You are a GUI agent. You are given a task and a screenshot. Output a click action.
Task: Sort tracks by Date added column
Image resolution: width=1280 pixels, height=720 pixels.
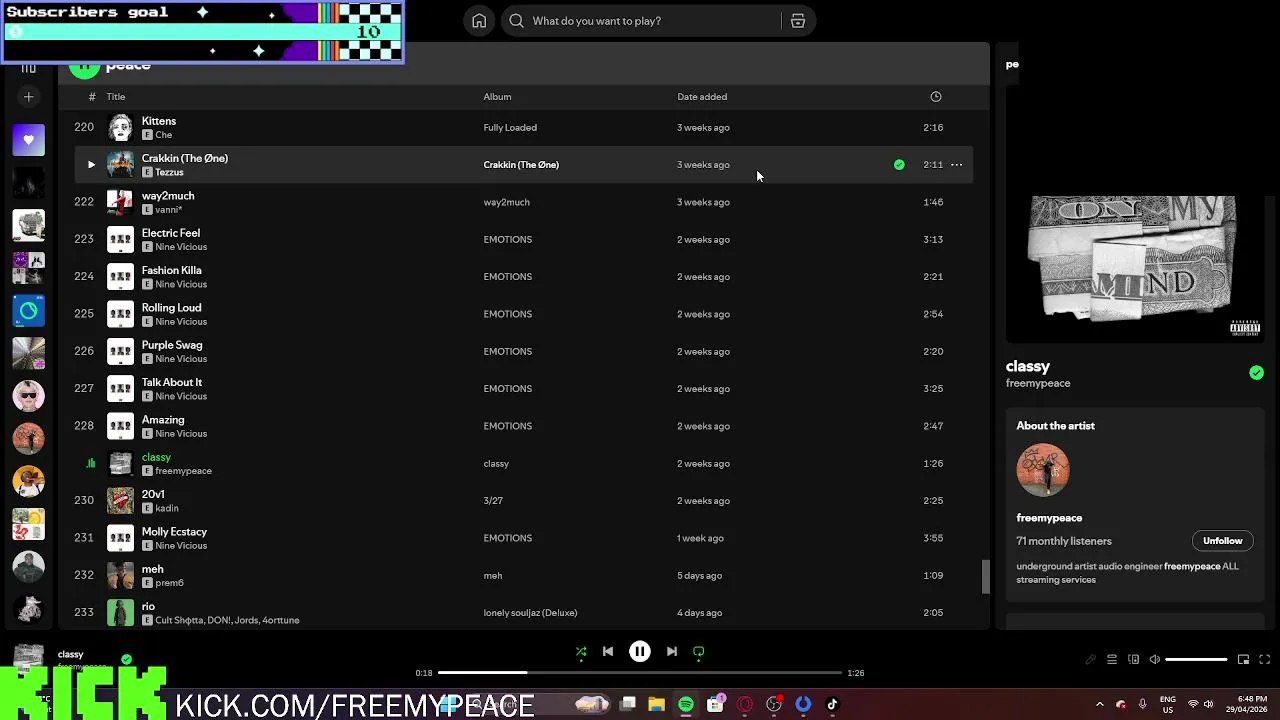point(702,97)
